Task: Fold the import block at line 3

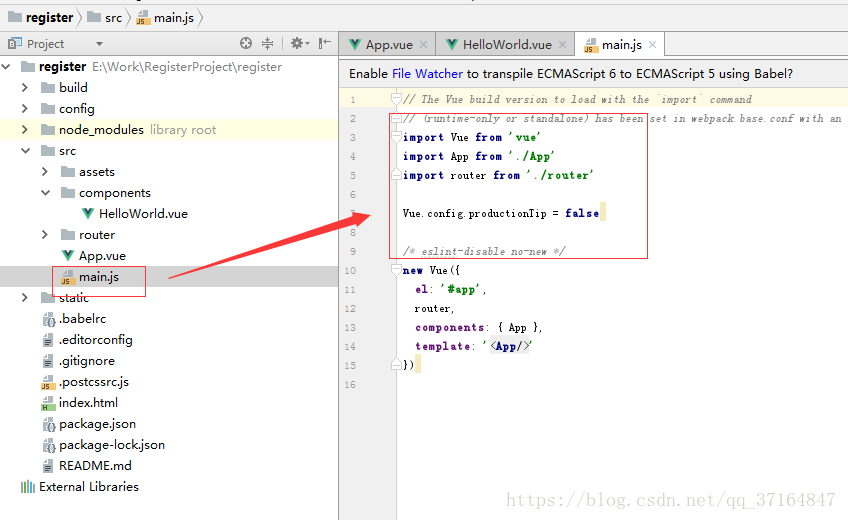Action: [x=396, y=137]
